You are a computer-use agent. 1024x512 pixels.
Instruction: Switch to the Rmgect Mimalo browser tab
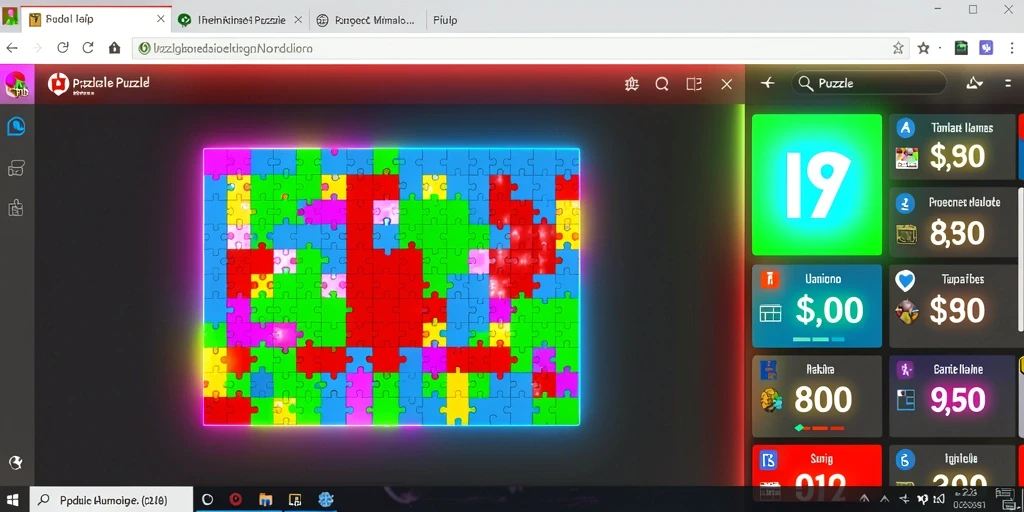pos(366,20)
